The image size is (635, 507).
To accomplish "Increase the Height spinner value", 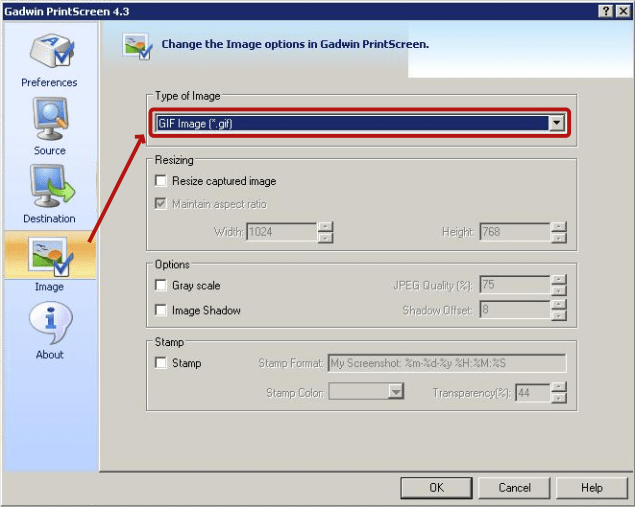I will pyautogui.click(x=558, y=227).
